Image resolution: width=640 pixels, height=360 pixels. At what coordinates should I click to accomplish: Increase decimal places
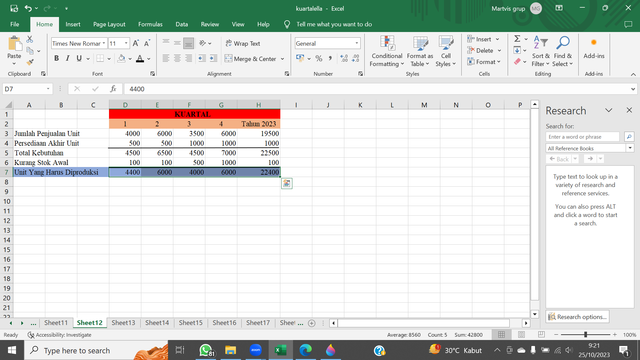pyautogui.click(x=344, y=59)
